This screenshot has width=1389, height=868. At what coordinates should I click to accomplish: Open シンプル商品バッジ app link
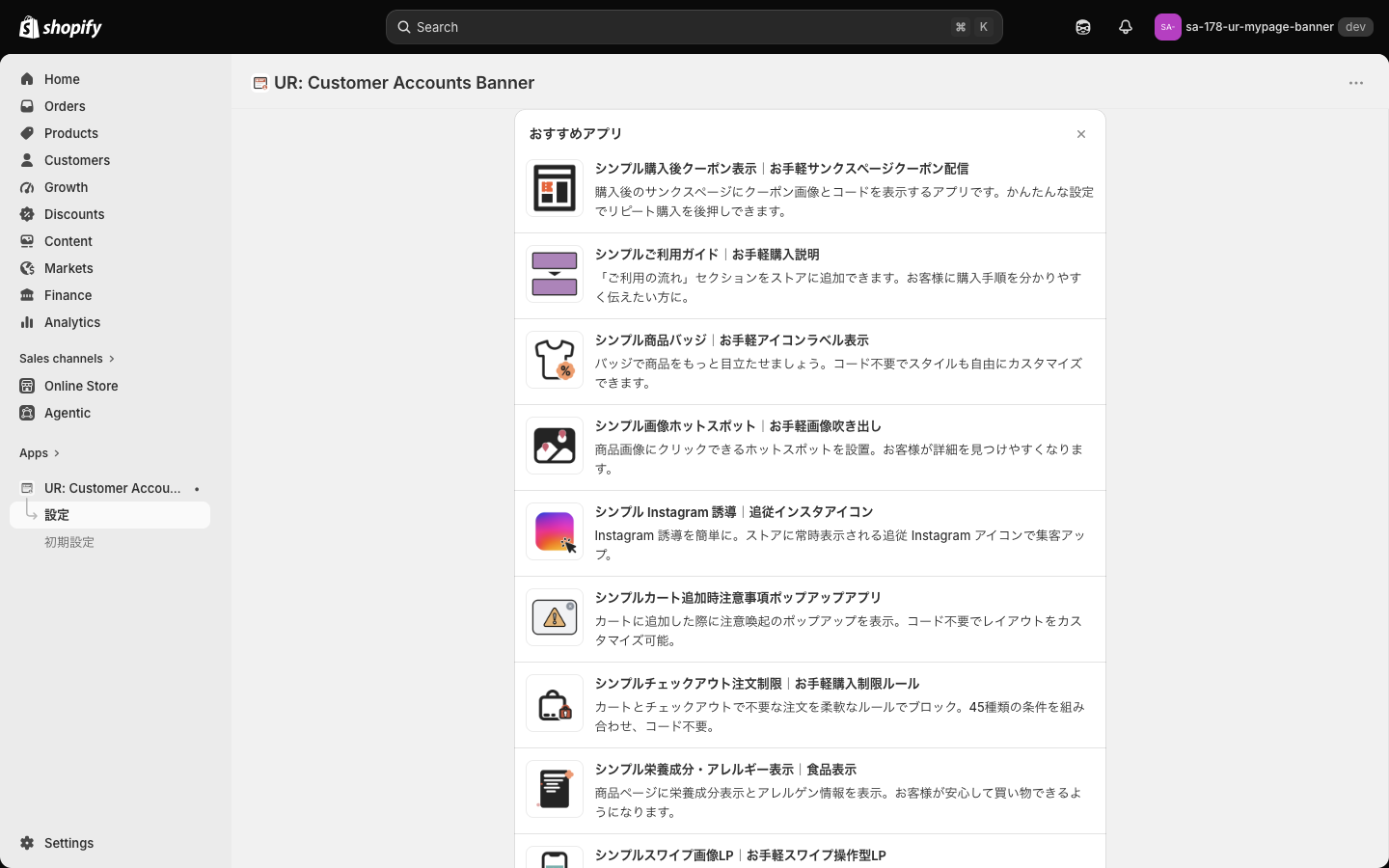(x=731, y=340)
